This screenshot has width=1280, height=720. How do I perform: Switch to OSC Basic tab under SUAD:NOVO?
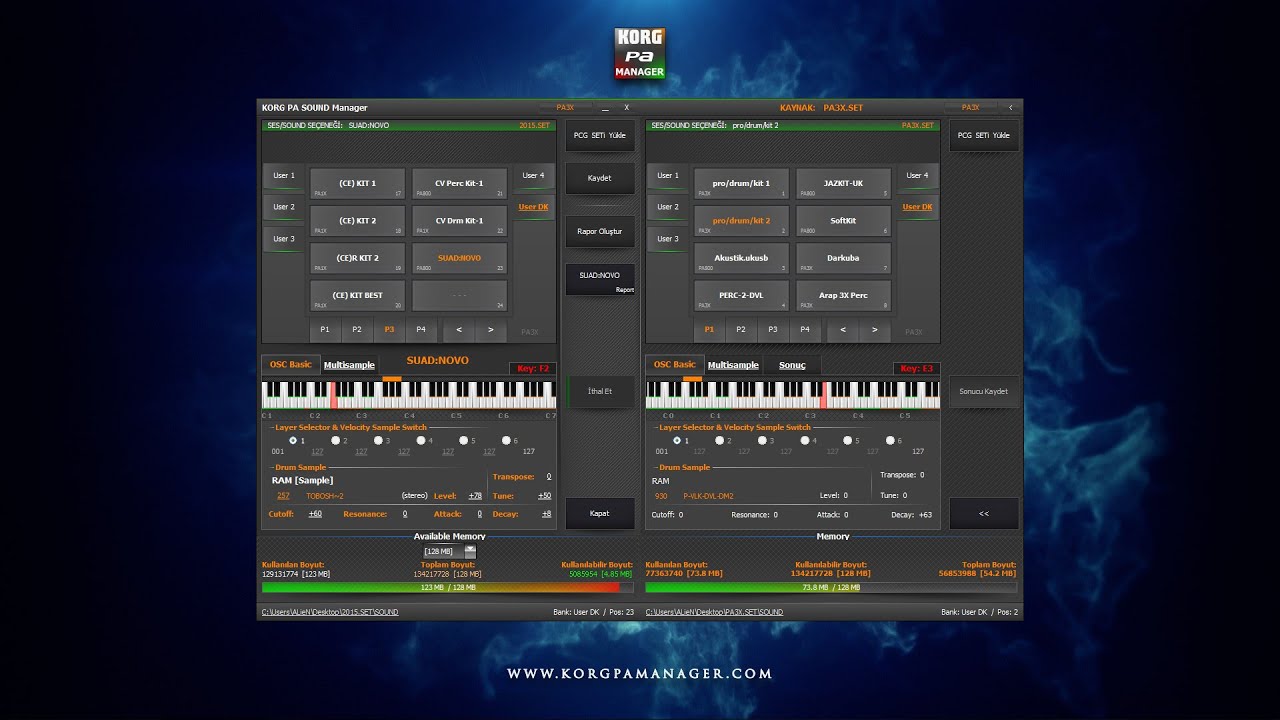[291, 365]
